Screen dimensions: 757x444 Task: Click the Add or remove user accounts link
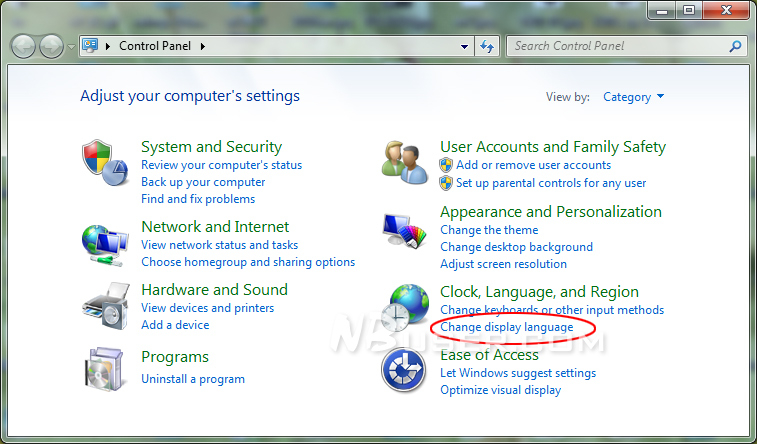tap(533, 165)
